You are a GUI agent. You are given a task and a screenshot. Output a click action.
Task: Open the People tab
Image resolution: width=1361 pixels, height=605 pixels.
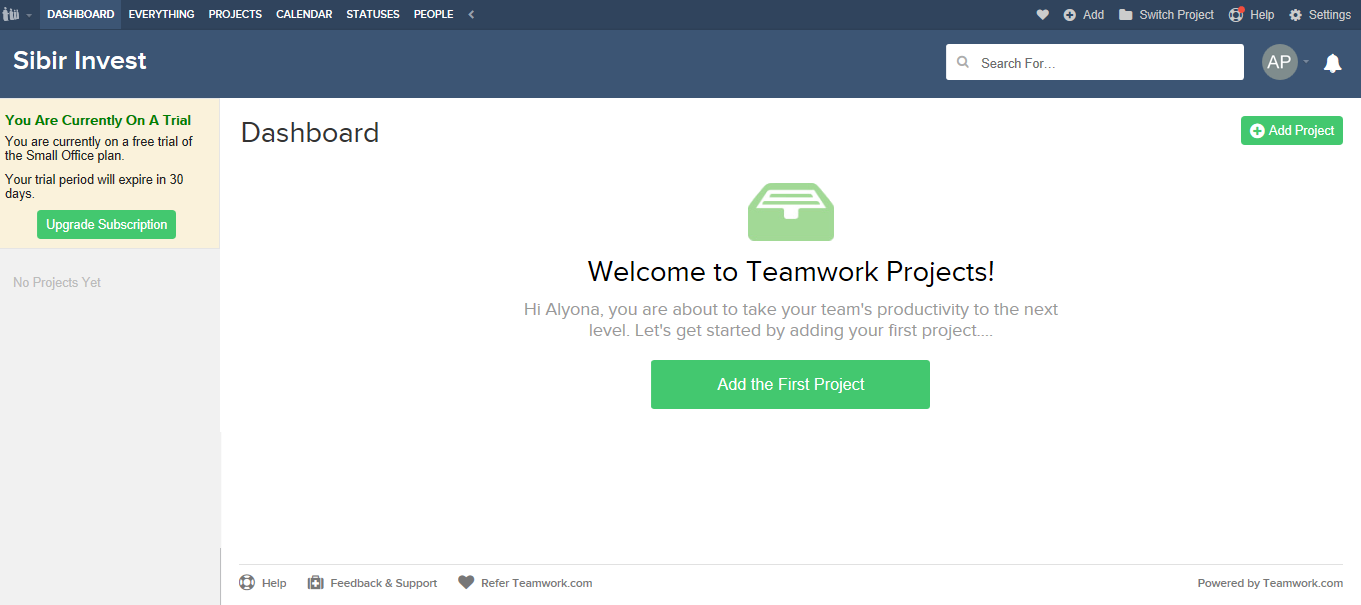[433, 15]
